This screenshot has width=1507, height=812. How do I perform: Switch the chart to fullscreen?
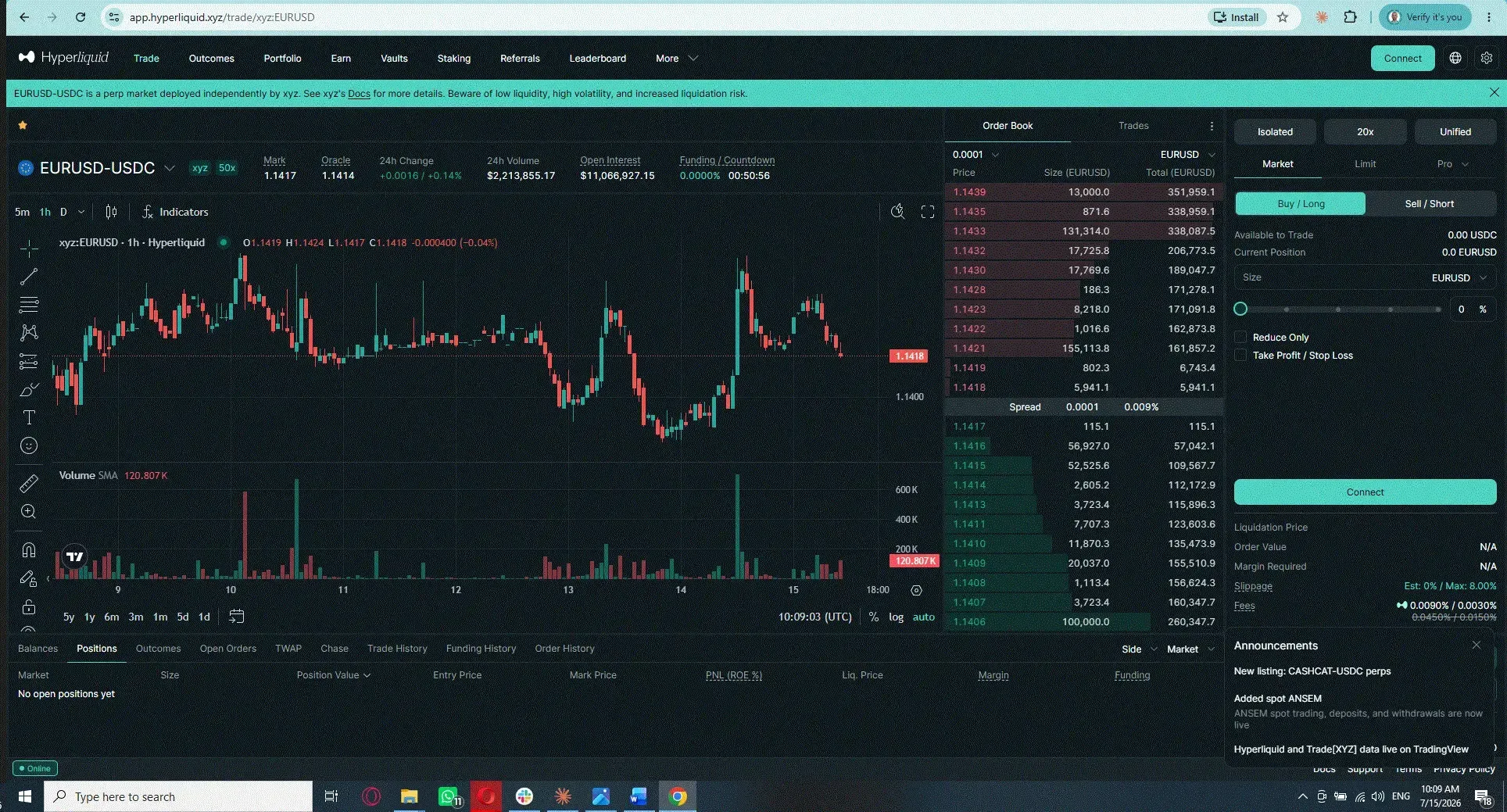coord(928,212)
